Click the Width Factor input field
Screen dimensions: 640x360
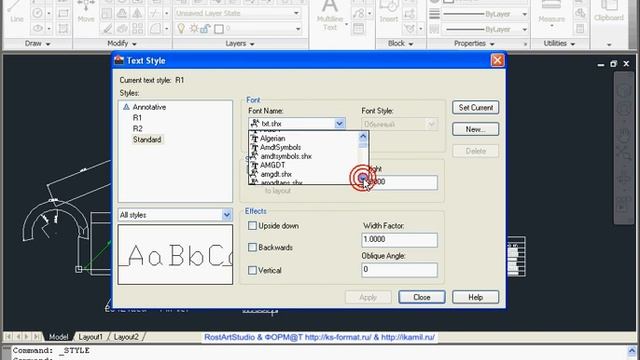[399, 240]
